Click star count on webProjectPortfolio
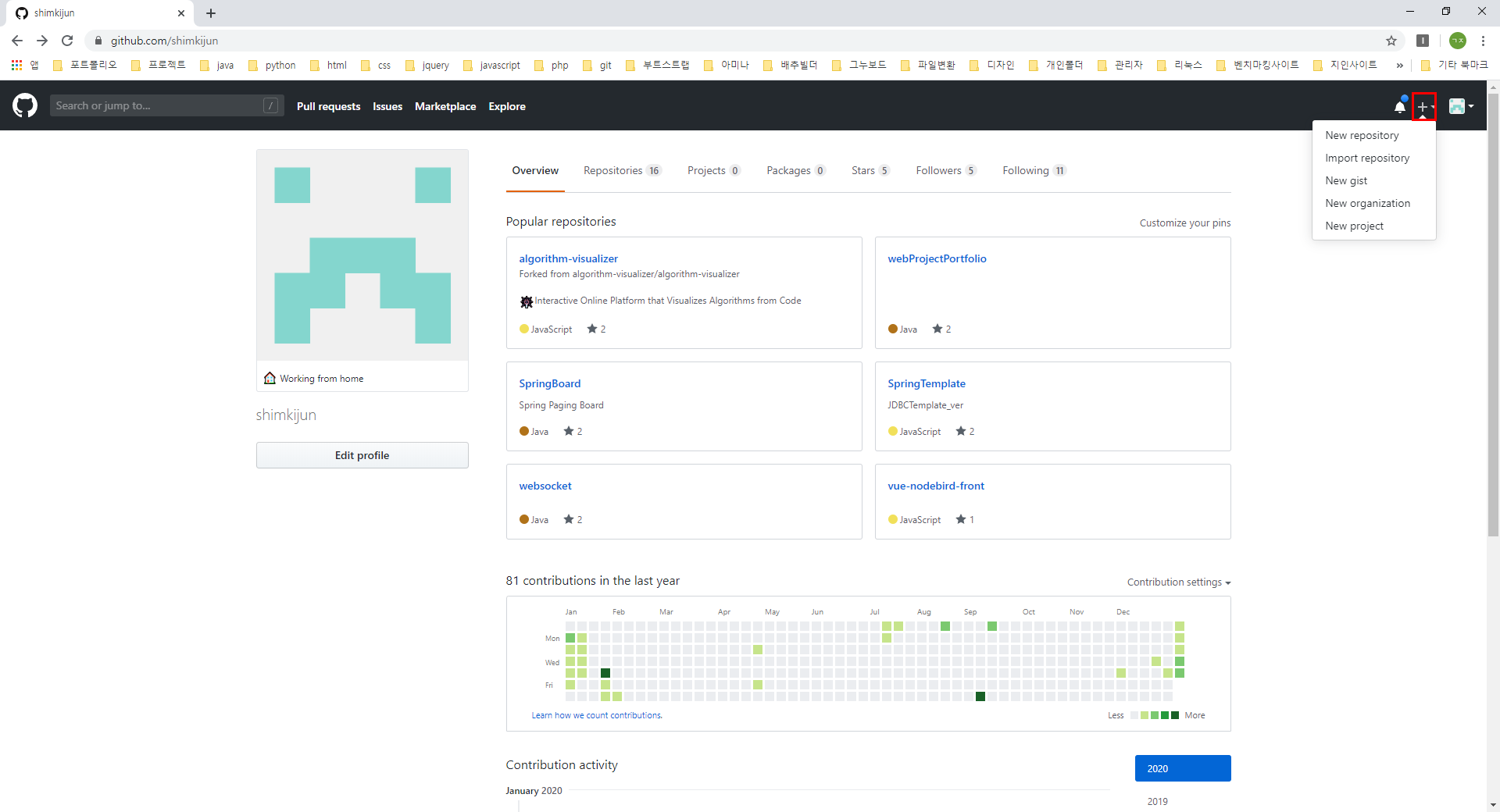Viewport: 1500px width, 812px height. click(x=941, y=329)
